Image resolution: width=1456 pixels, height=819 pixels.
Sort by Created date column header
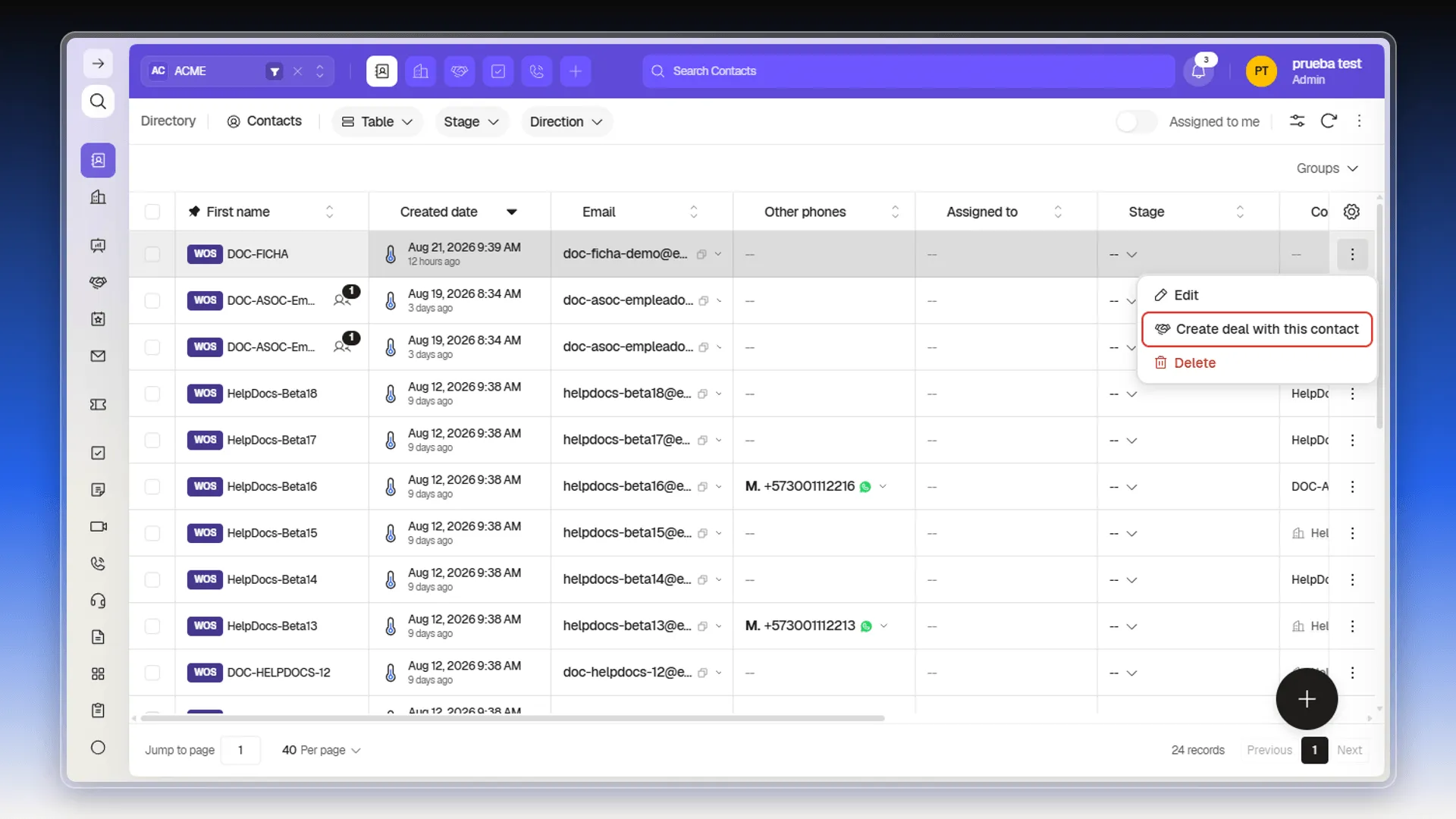click(x=460, y=212)
